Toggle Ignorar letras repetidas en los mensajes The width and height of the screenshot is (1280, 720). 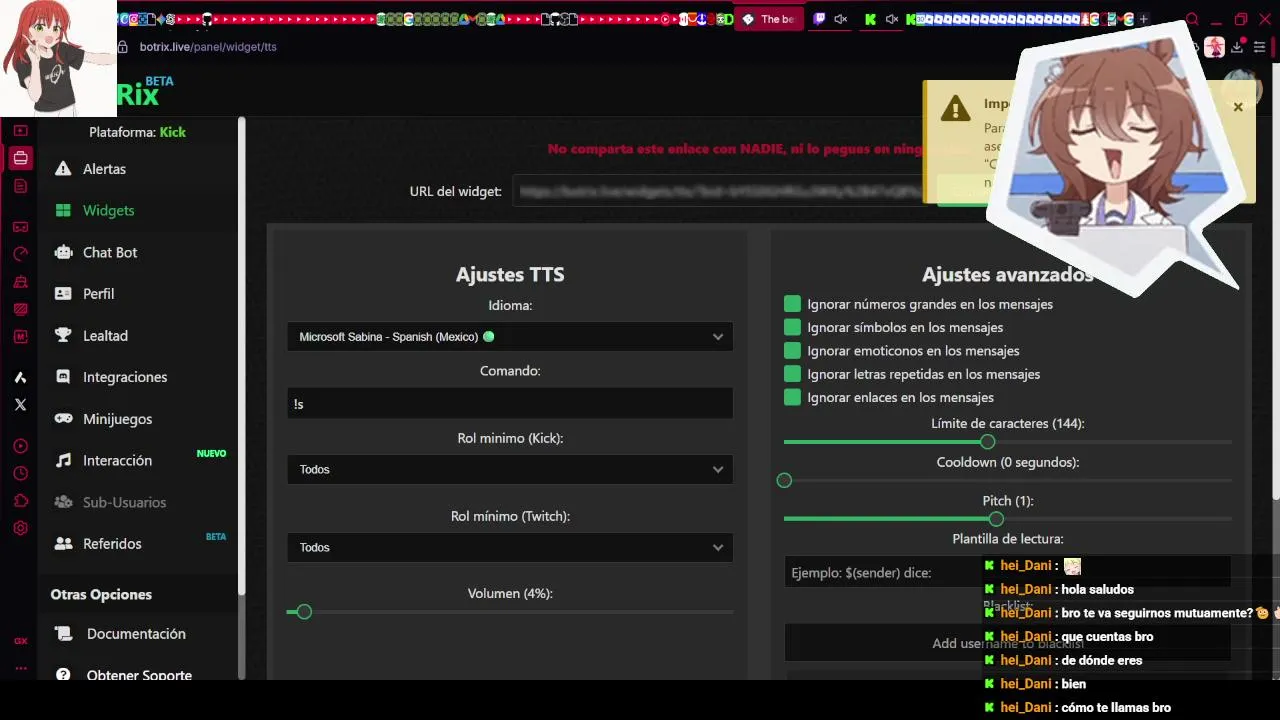792,374
